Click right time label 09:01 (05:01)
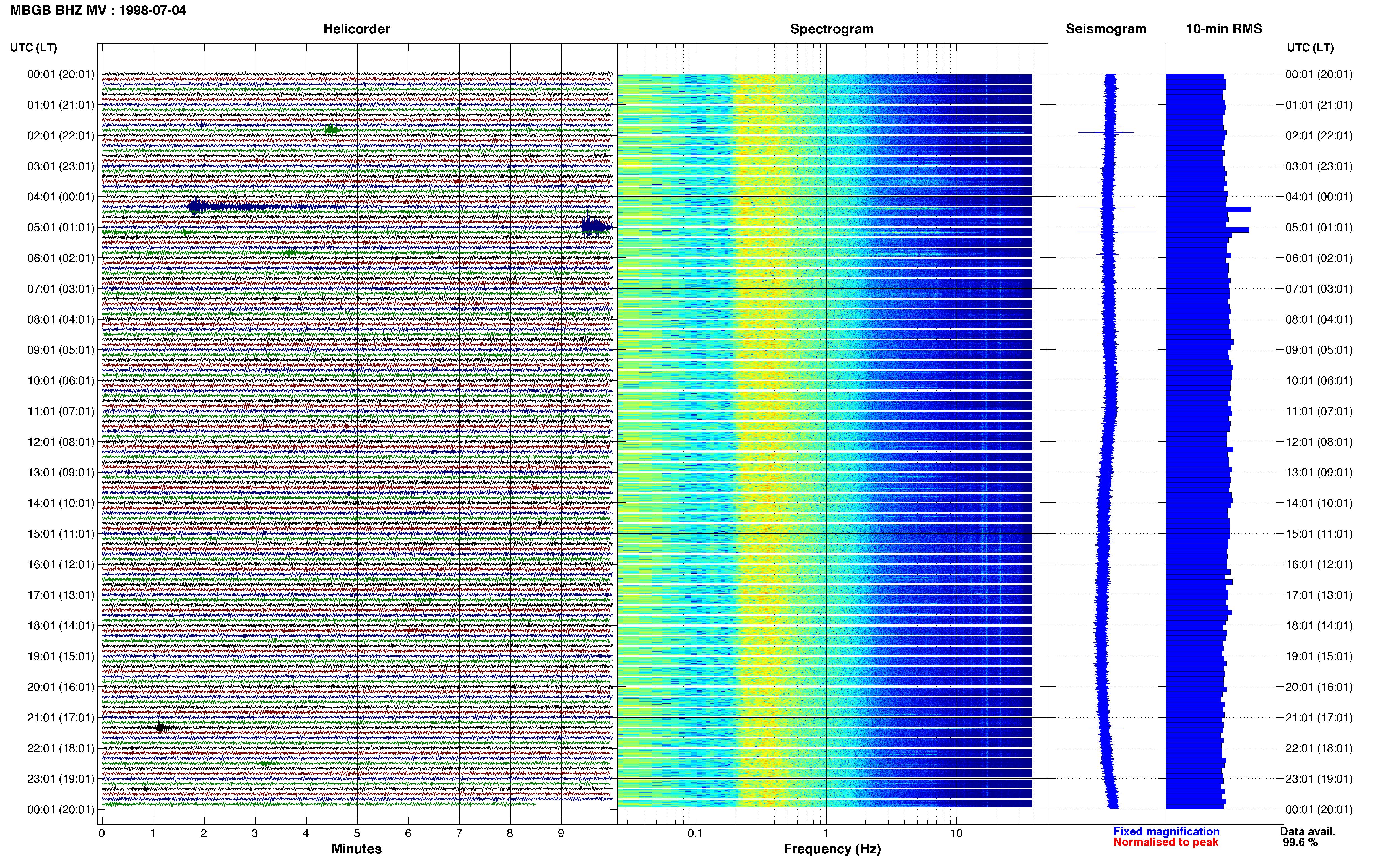This screenshot has width=1388, height=868. click(x=1319, y=350)
